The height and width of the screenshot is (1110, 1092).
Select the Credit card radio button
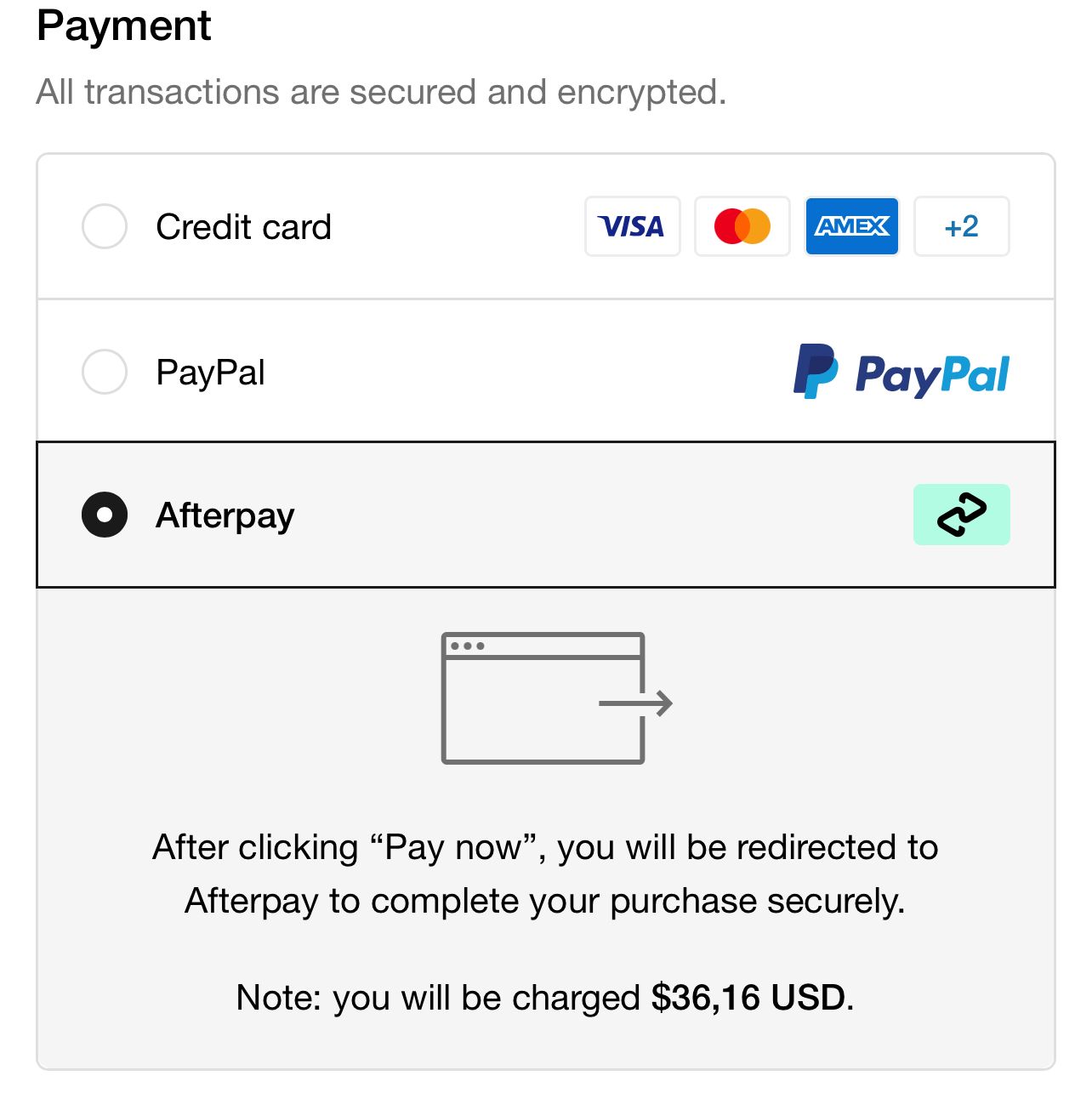pyautogui.click(x=105, y=226)
